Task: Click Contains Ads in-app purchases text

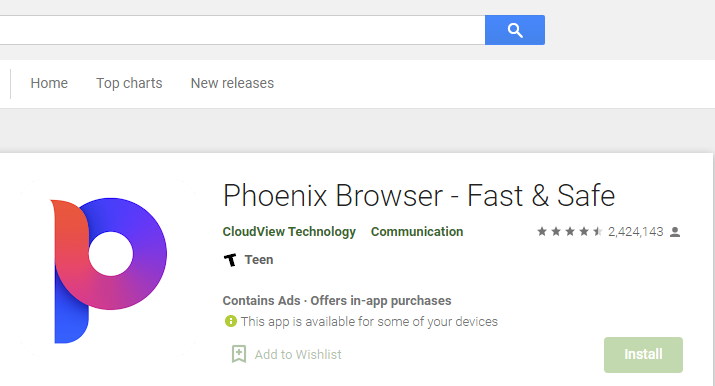Action: (337, 301)
